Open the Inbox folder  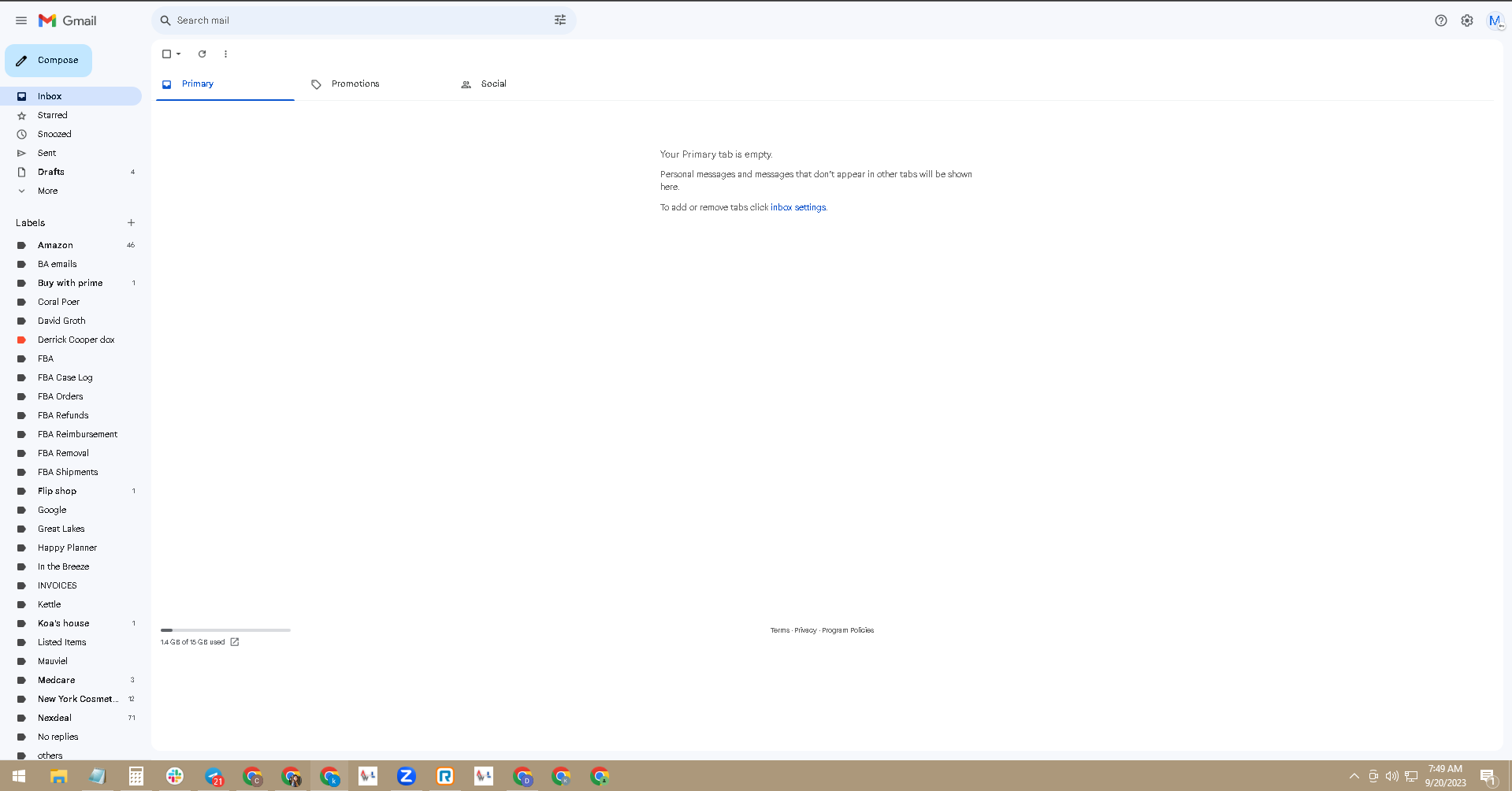(71, 96)
